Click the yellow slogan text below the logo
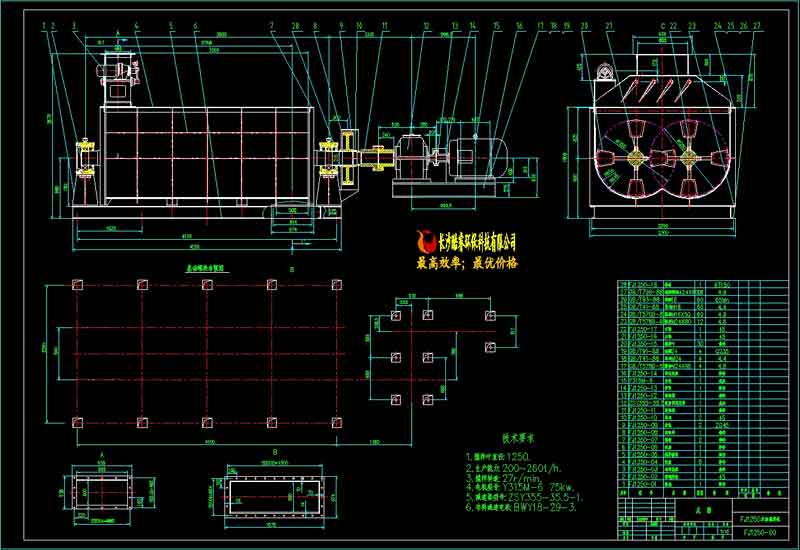The image size is (800, 550). 467,263
